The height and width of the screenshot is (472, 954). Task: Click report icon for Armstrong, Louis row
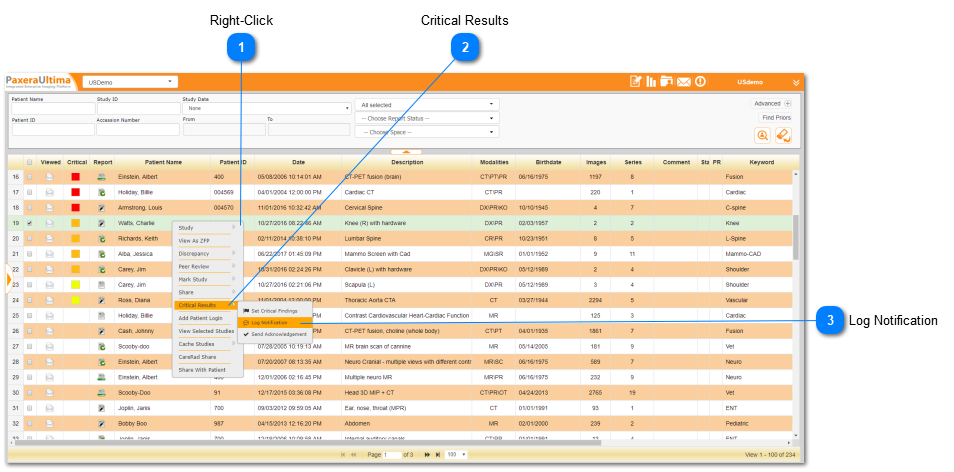(x=102, y=208)
